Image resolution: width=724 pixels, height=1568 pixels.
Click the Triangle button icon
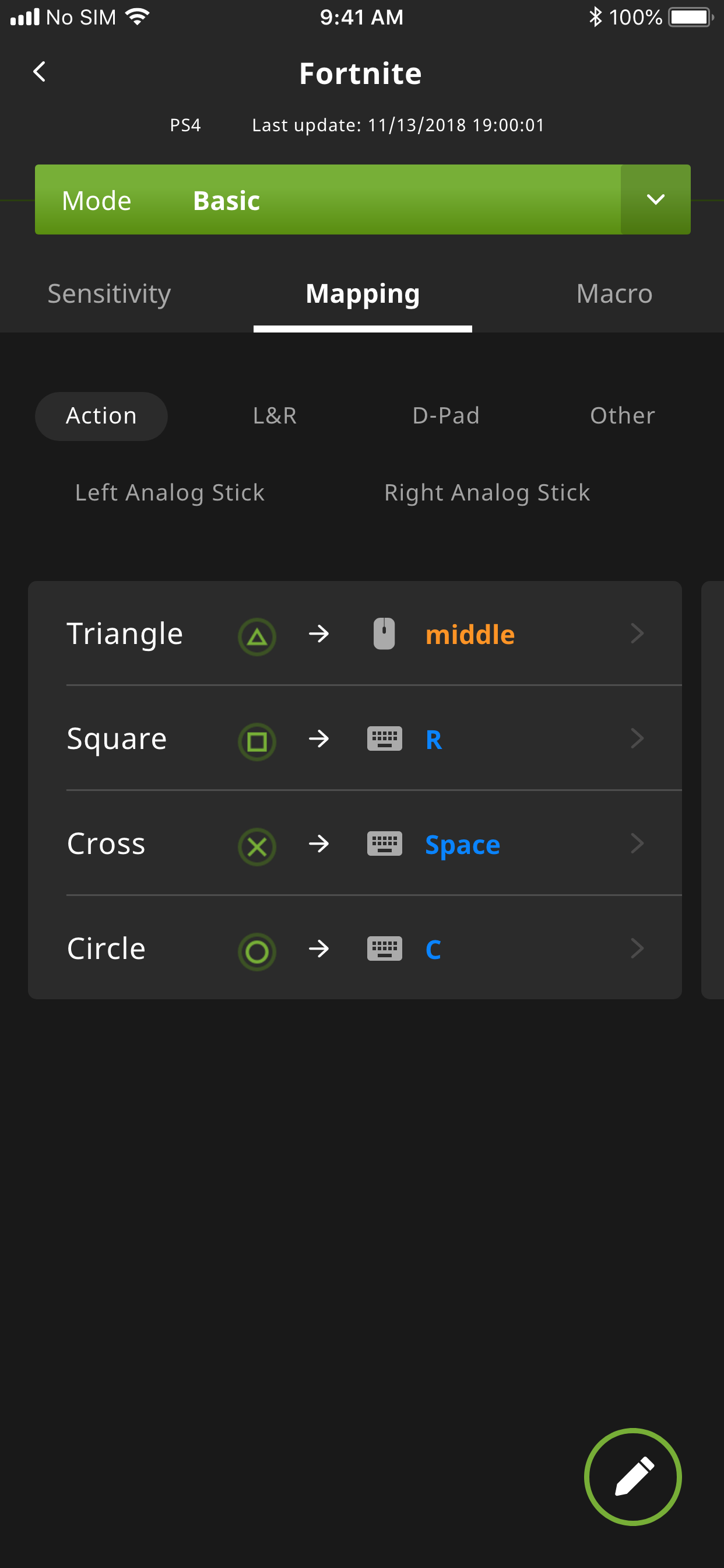tap(256, 635)
